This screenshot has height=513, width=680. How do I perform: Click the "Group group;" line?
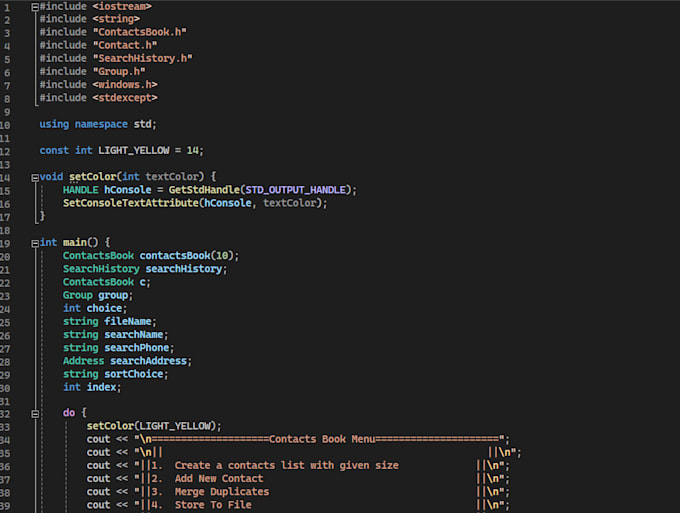click(x=98, y=295)
